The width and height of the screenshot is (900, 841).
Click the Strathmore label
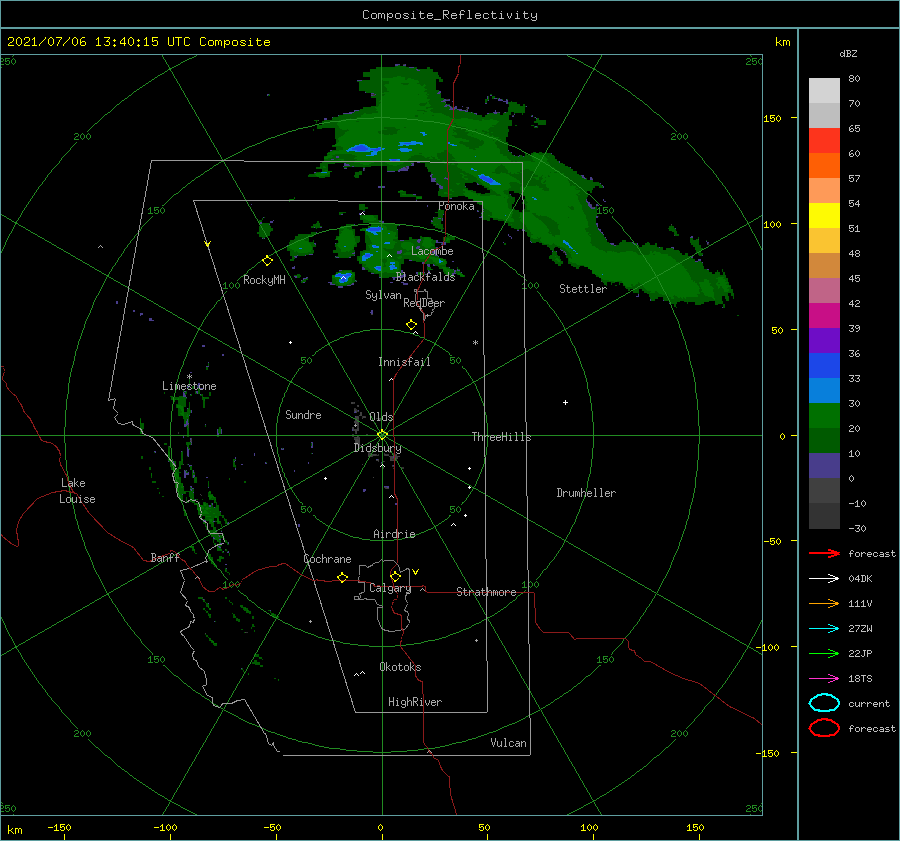[486, 592]
